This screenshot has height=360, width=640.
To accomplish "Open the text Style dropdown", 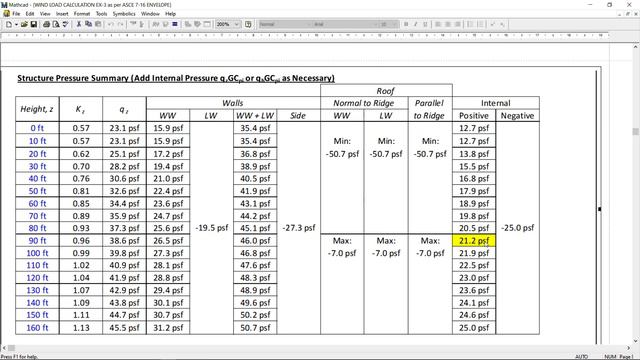I will pyautogui.click(x=309, y=24).
